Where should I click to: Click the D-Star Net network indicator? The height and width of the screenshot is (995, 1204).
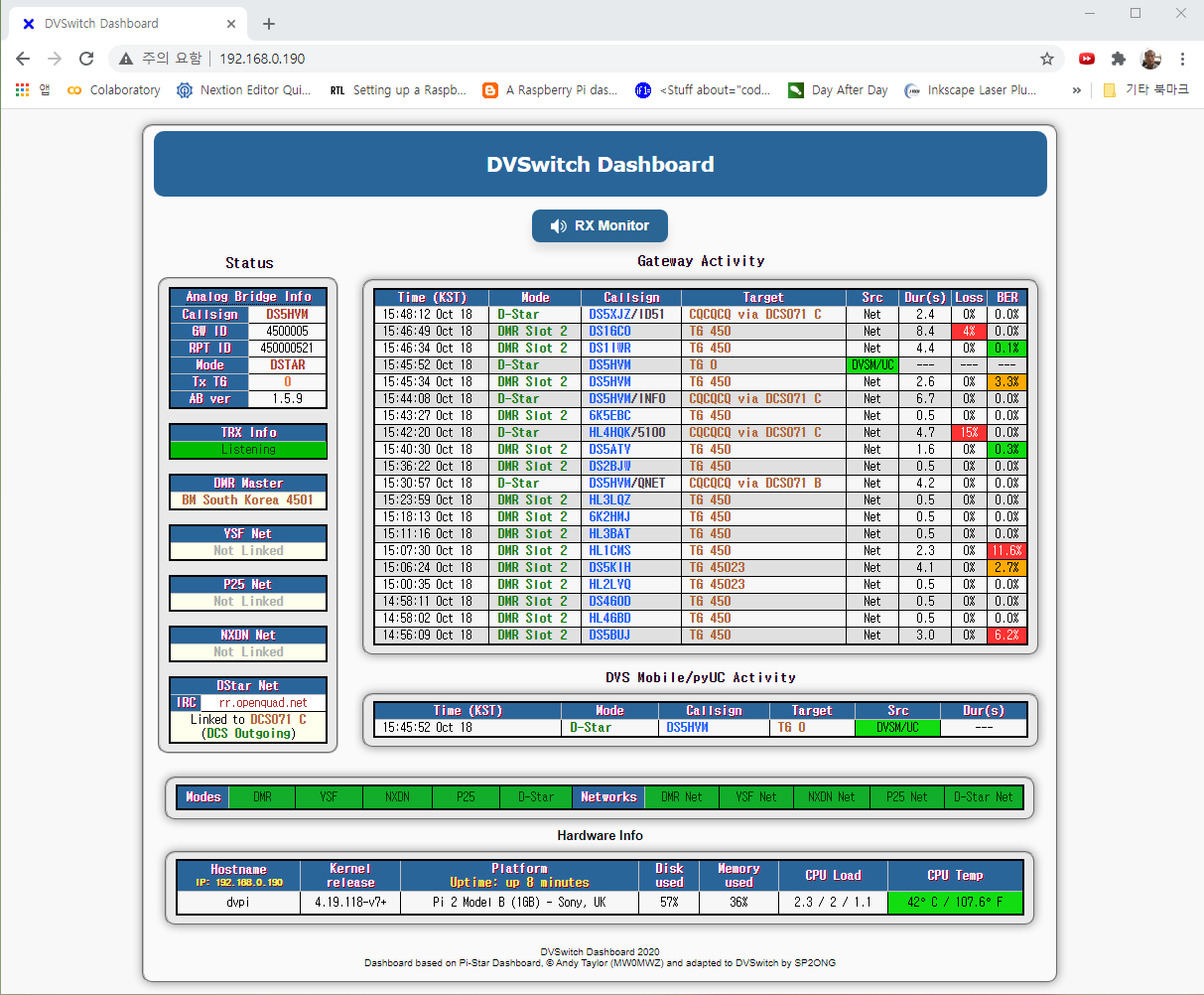(x=984, y=796)
